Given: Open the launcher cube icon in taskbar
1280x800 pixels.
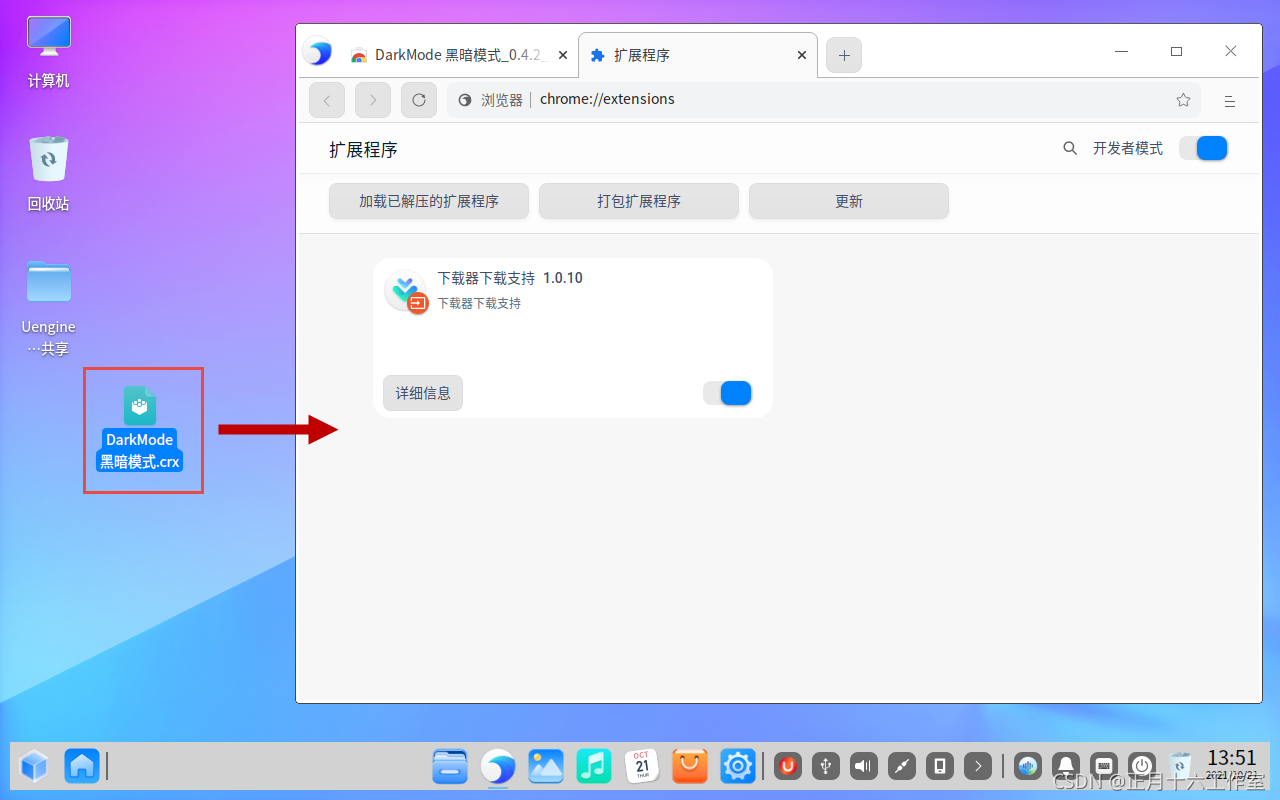Looking at the screenshot, I should coord(34,767).
